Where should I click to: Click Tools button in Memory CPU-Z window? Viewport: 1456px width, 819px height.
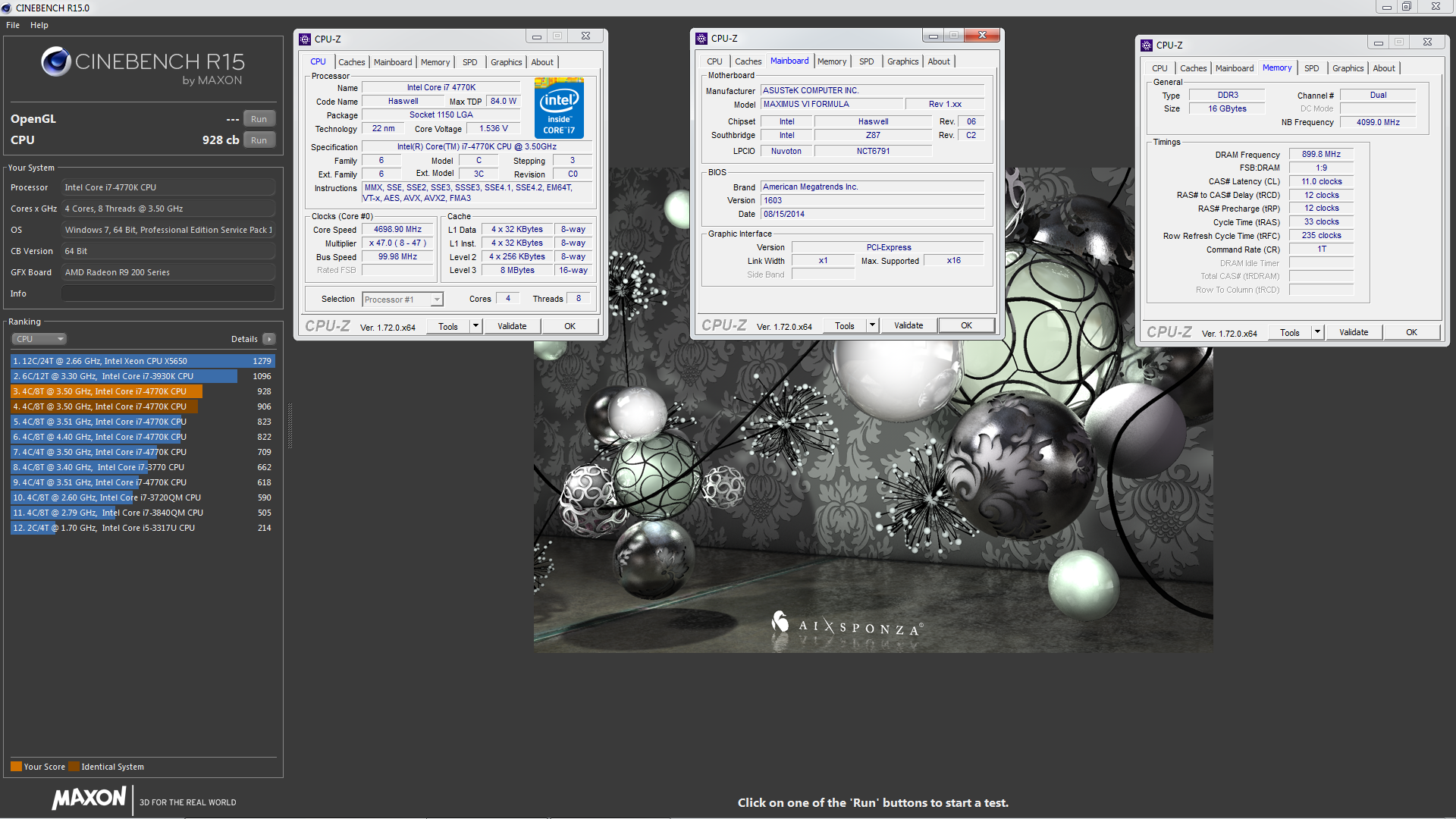pyautogui.click(x=1290, y=333)
